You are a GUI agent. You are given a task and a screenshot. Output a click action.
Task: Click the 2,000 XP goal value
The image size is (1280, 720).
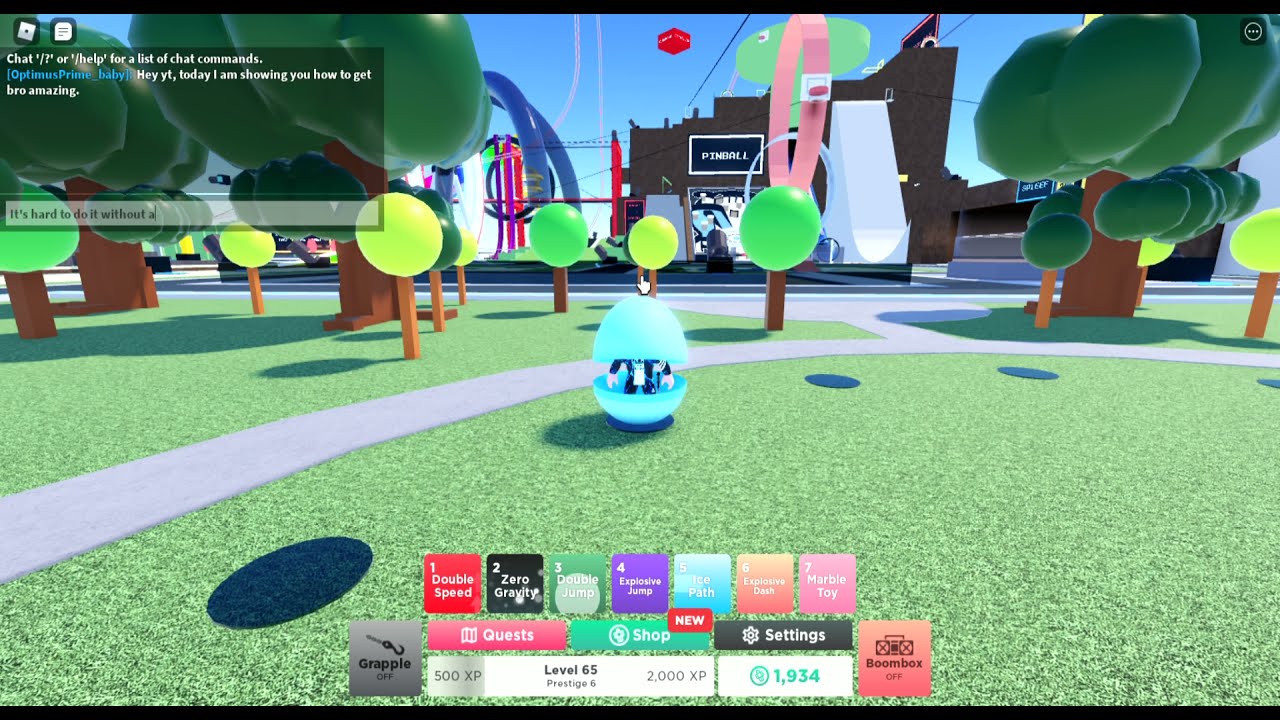click(x=676, y=676)
